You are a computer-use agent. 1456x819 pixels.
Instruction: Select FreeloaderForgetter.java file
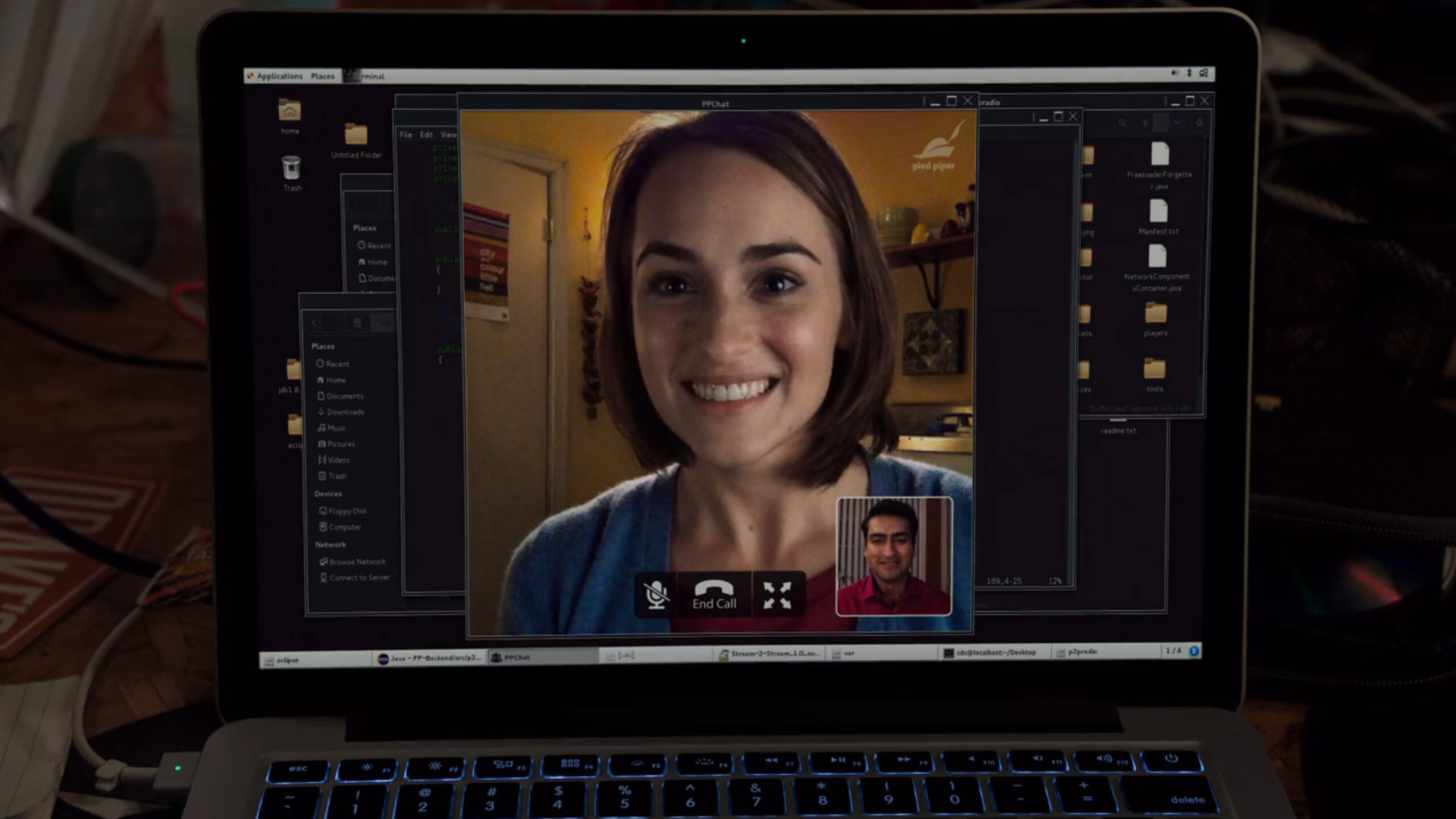(x=1160, y=166)
